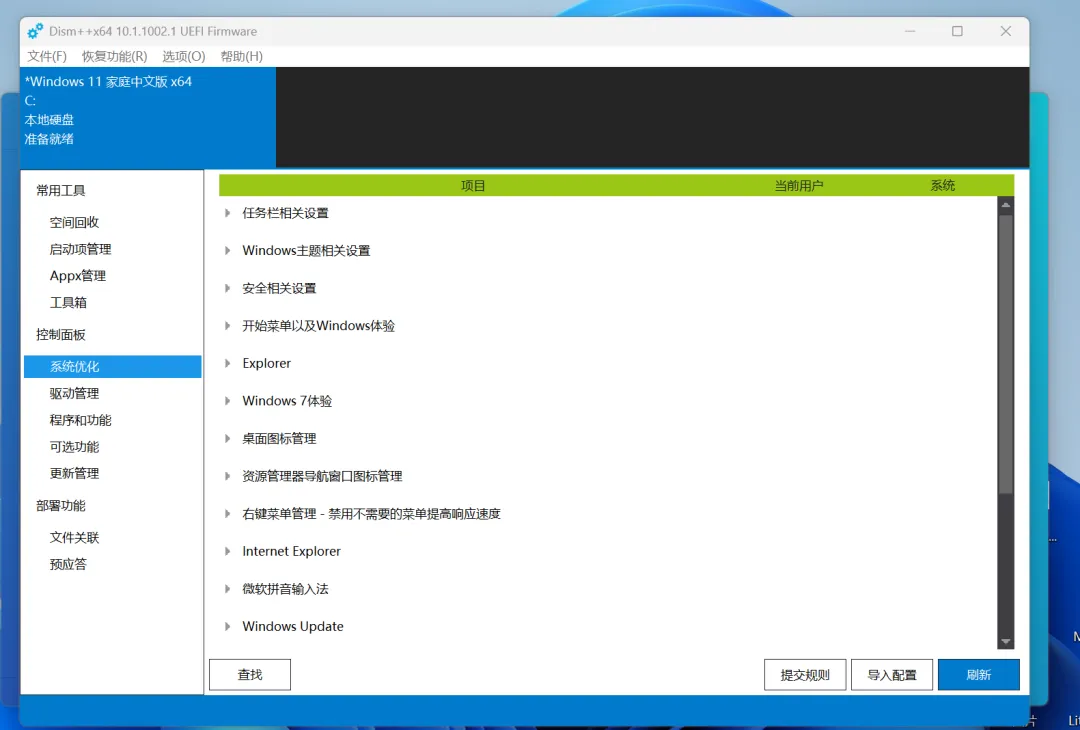Open 预应答 in the sidebar
1080x730 pixels.
pyautogui.click(x=68, y=564)
